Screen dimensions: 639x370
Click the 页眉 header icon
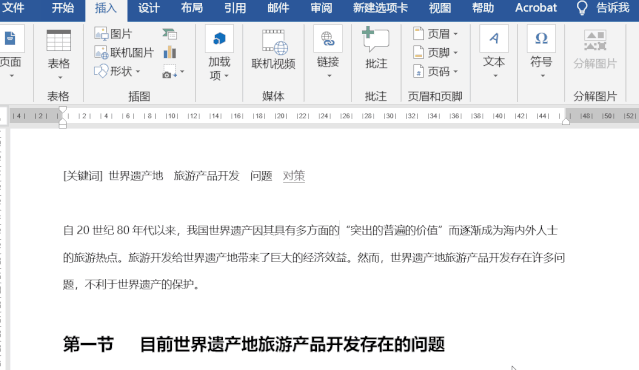coord(418,33)
